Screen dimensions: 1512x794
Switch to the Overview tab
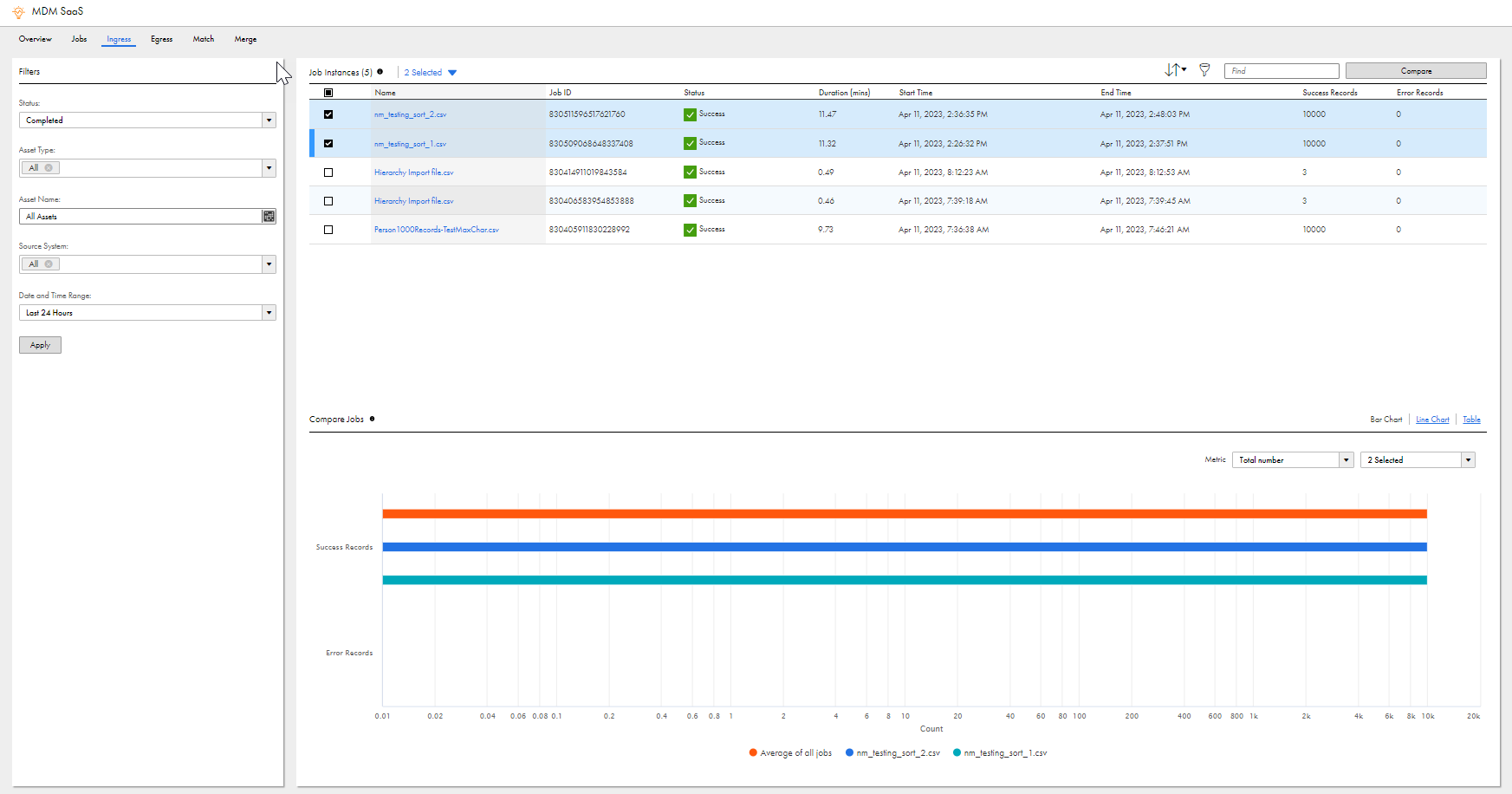pyautogui.click(x=36, y=39)
